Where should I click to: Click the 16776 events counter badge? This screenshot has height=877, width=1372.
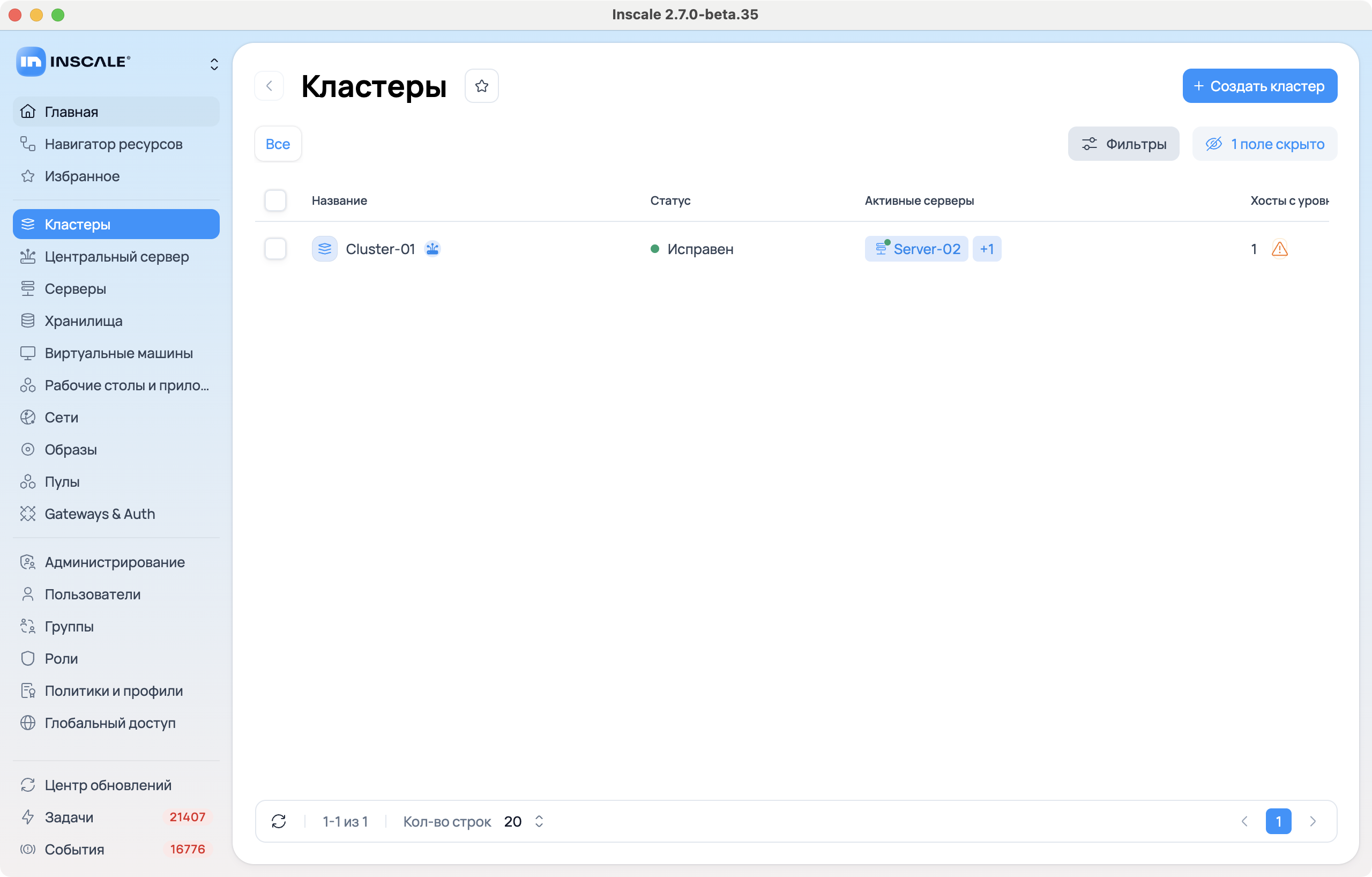[x=188, y=849]
